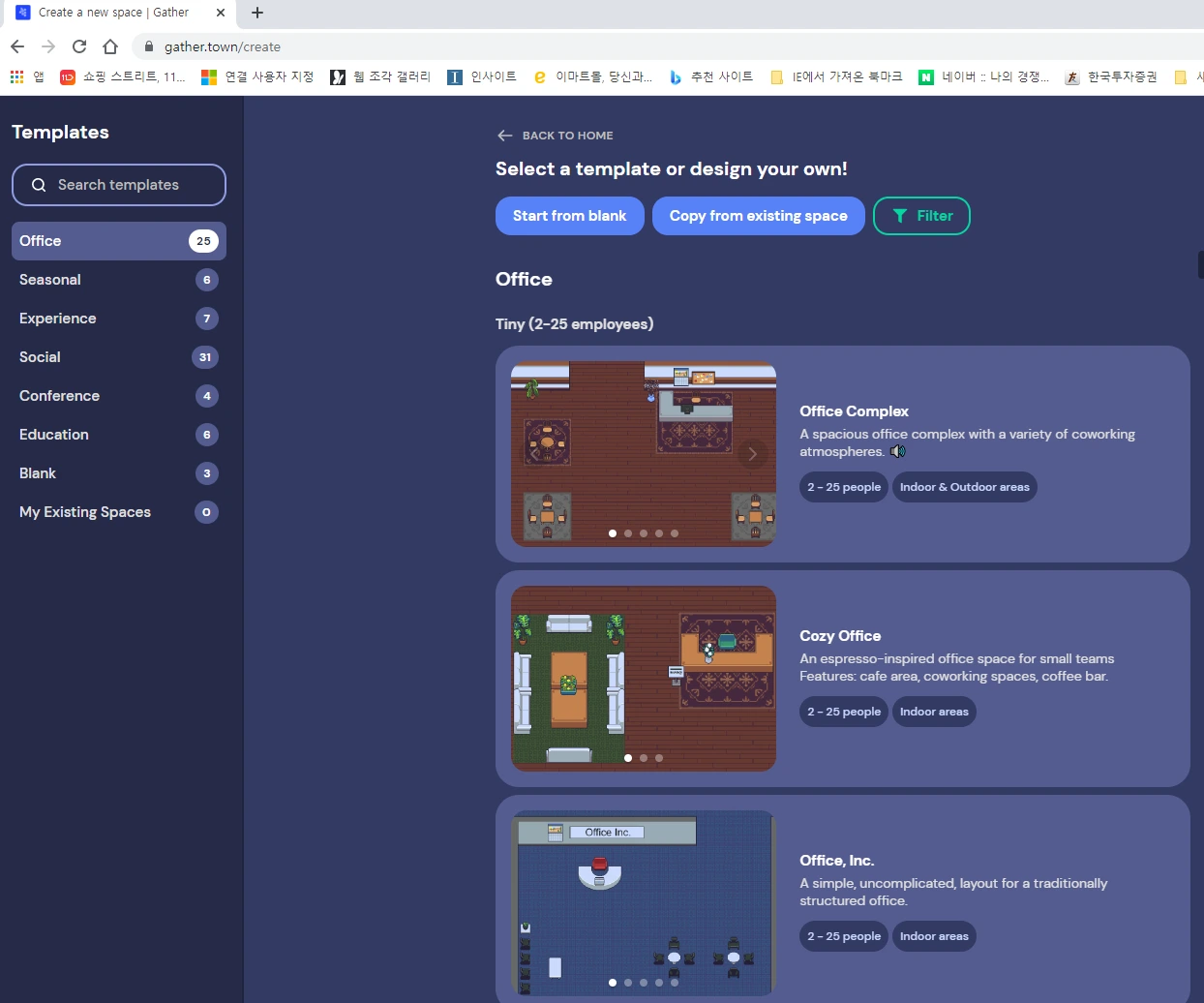Click the lock icon in address bar
The height and width of the screenshot is (1003, 1204).
tap(149, 46)
